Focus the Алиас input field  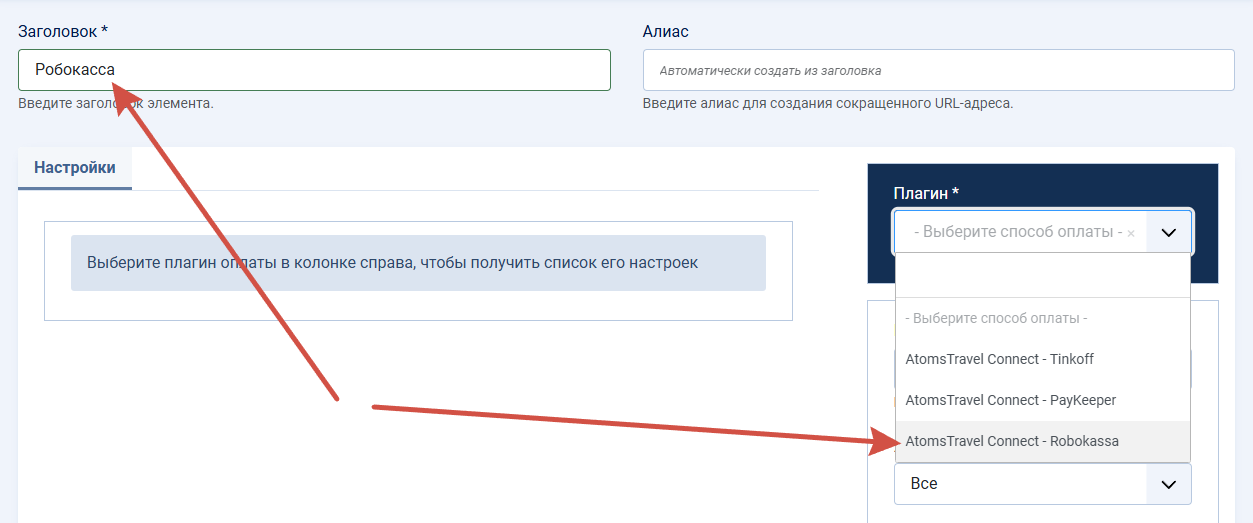[939, 70]
